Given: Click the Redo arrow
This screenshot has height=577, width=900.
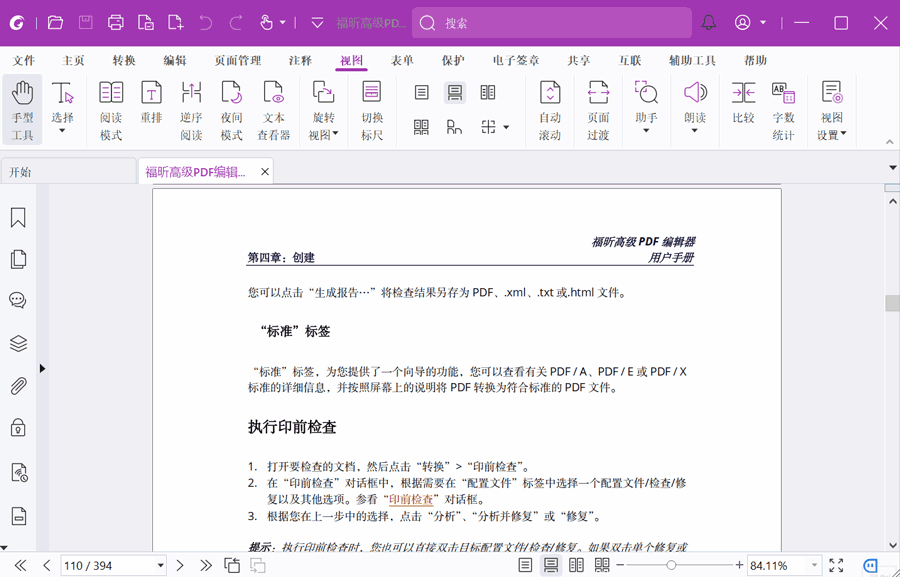Looking at the screenshot, I should tap(236, 23).
